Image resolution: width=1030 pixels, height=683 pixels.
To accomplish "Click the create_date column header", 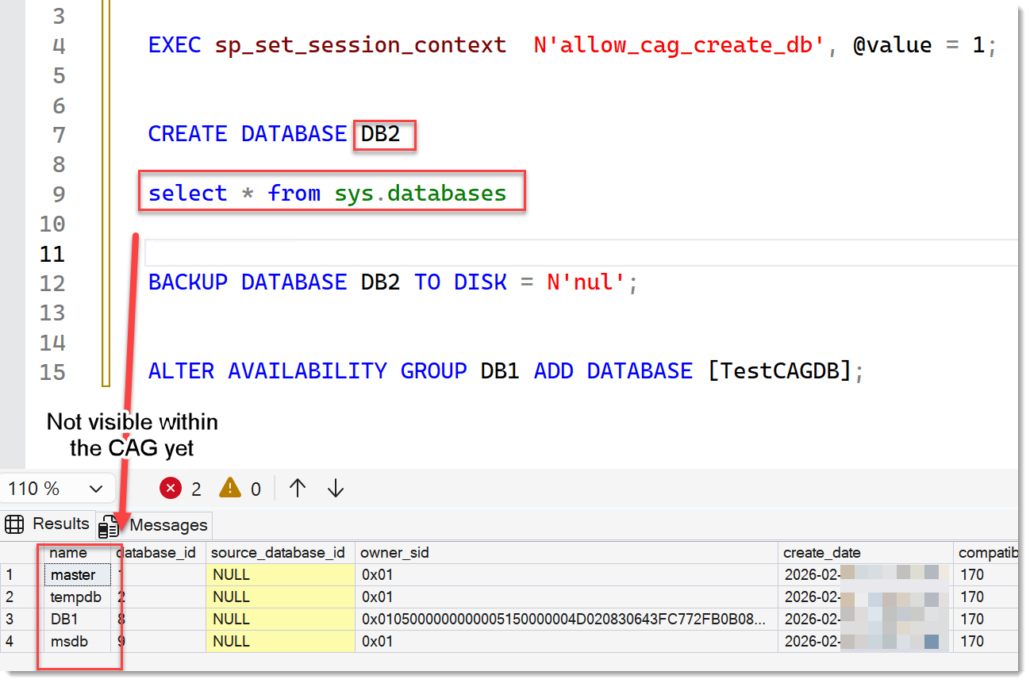I will (824, 552).
